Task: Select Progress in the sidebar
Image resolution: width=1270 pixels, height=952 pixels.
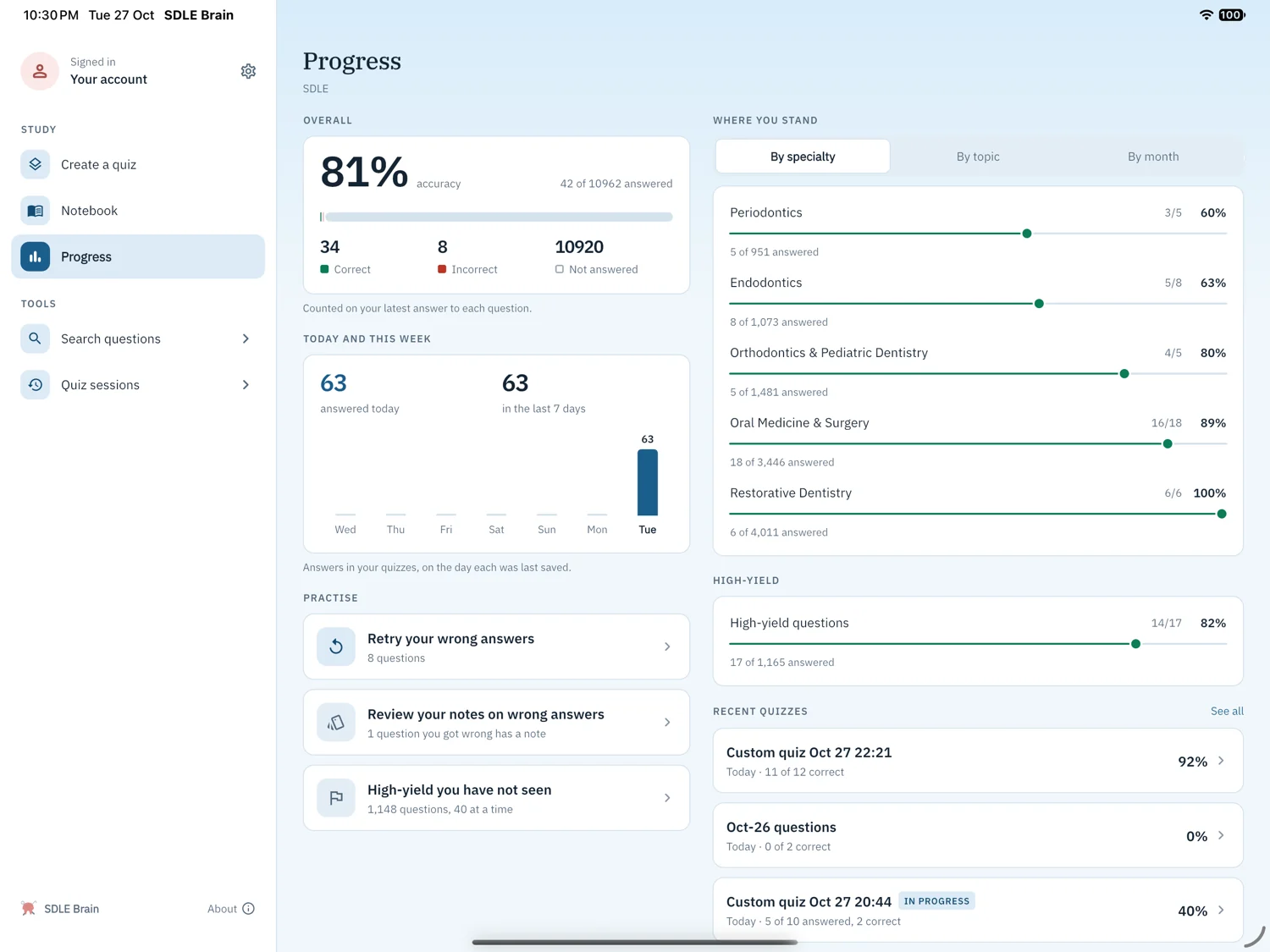Action: pyautogui.click(x=138, y=256)
